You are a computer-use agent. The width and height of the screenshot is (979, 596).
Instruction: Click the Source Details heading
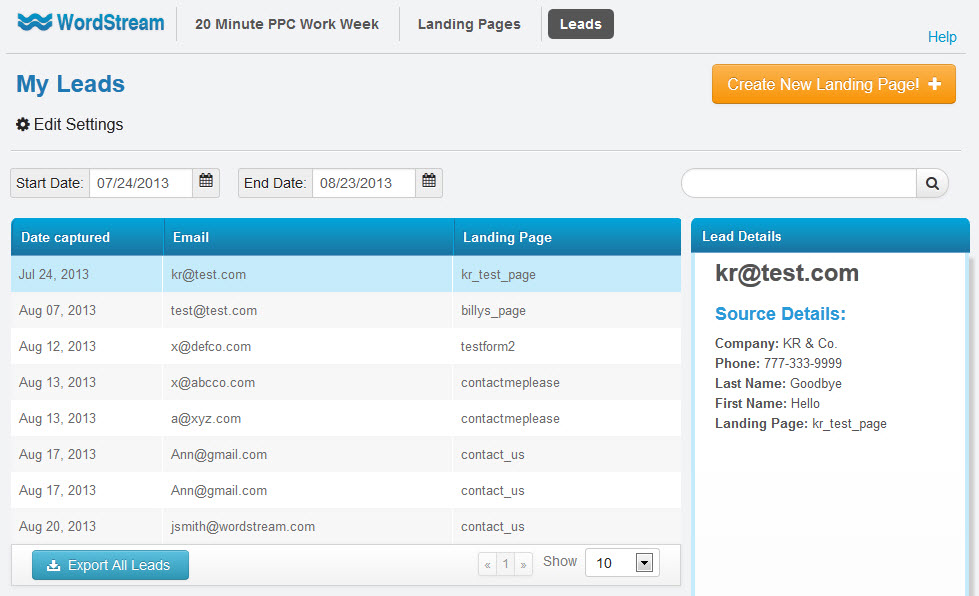780,314
